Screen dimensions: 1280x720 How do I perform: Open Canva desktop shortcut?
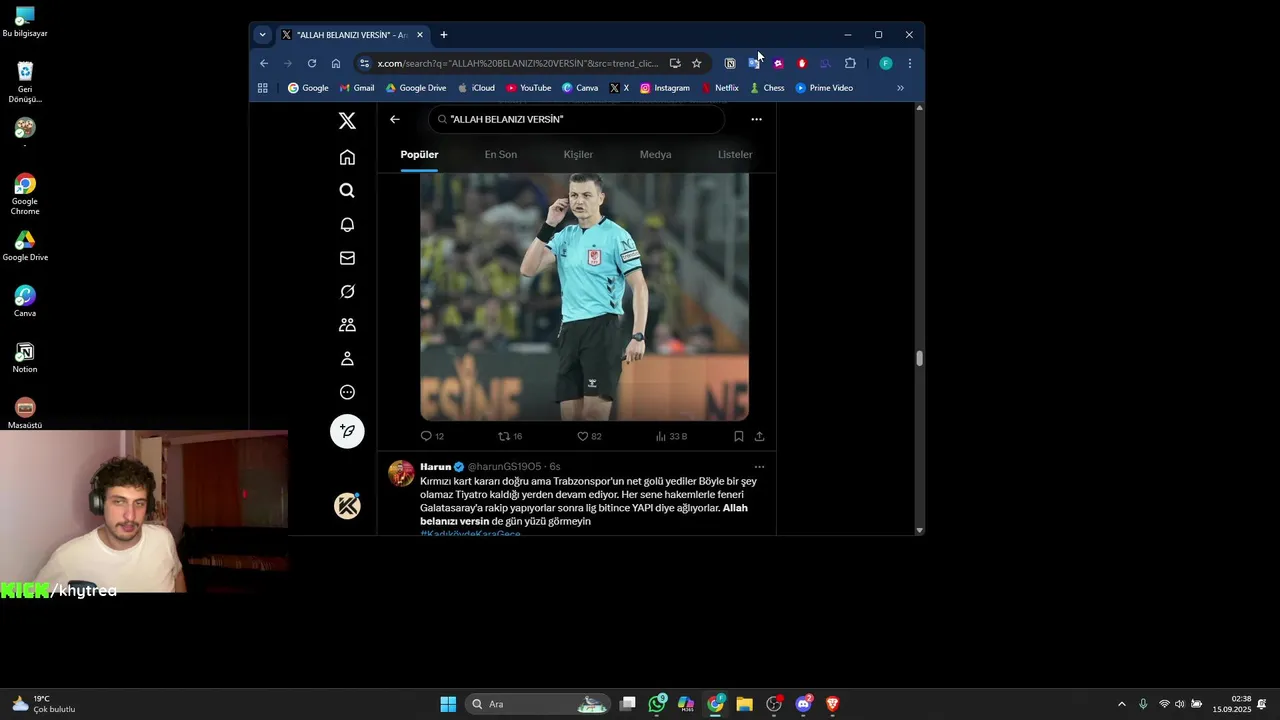click(x=25, y=301)
